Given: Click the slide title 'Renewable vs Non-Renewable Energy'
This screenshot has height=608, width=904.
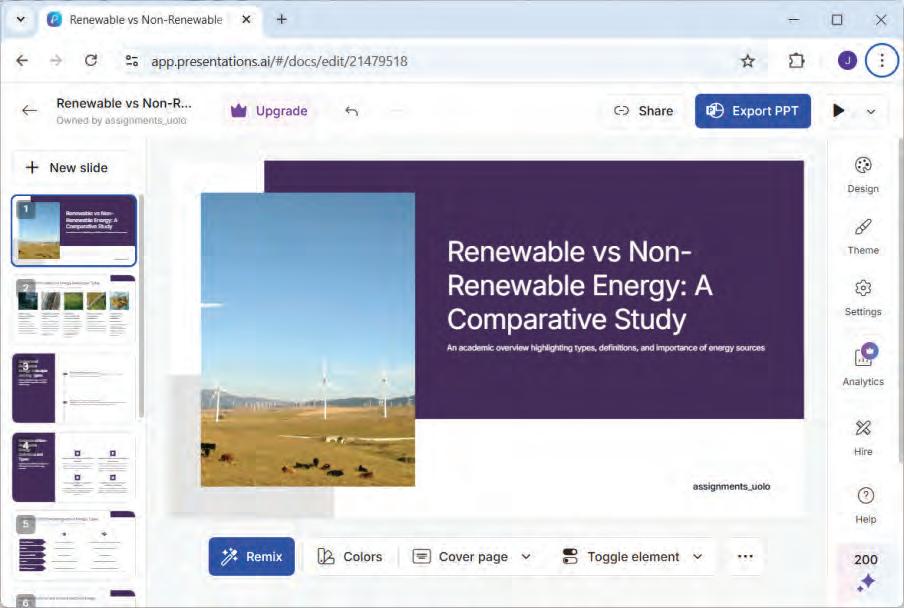Looking at the screenshot, I should [x=579, y=285].
